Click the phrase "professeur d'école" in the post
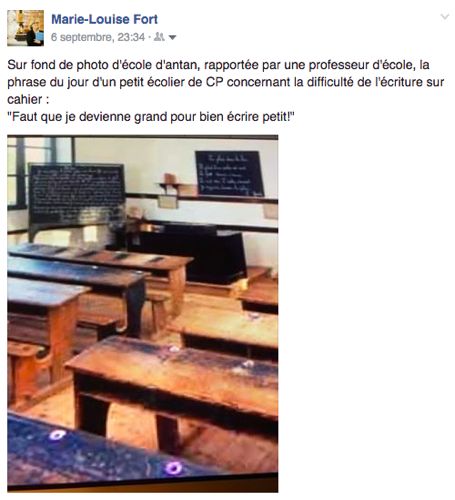The width and height of the screenshot is (455, 500). (362, 65)
